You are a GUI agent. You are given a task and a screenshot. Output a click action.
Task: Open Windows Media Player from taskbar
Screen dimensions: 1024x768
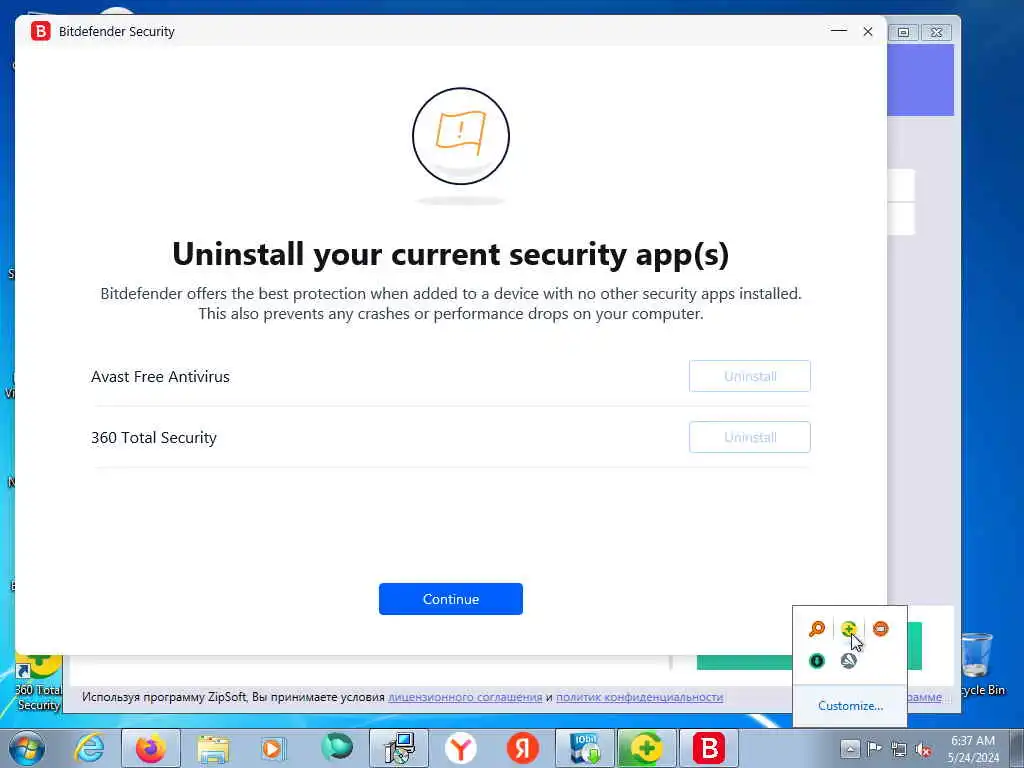tap(274, 748)
